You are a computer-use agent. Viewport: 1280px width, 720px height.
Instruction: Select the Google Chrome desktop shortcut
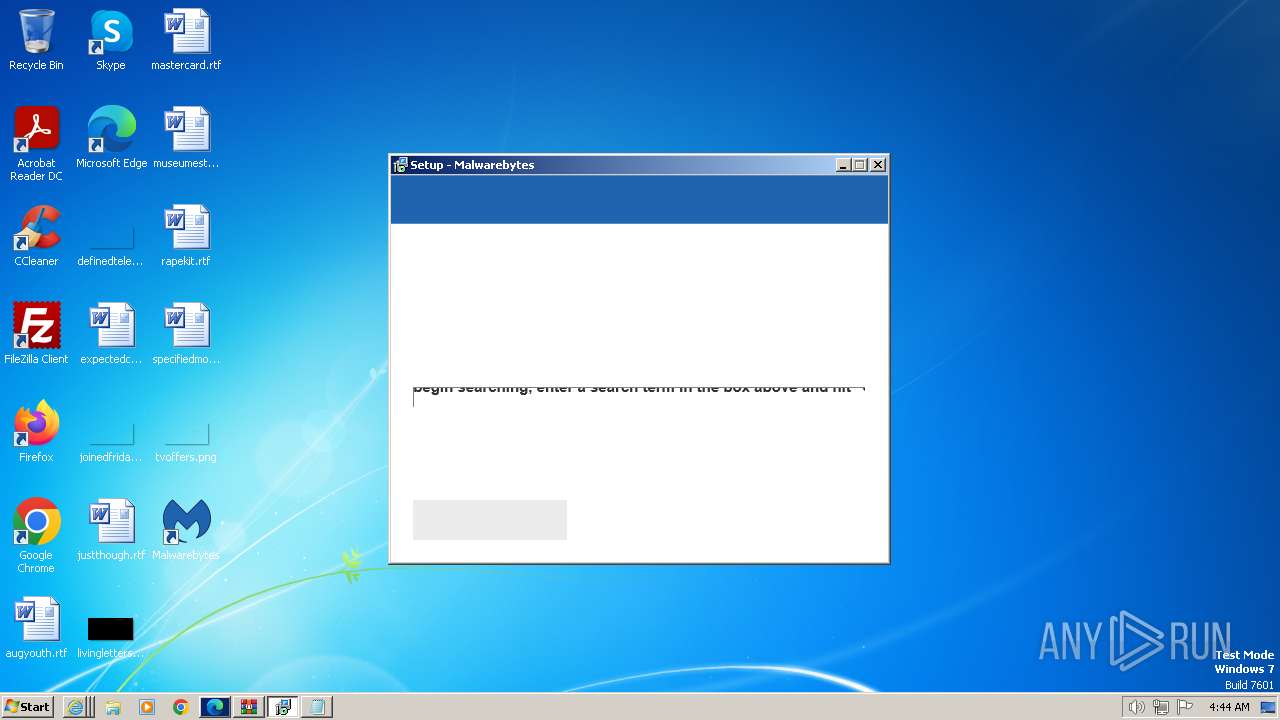36,536
